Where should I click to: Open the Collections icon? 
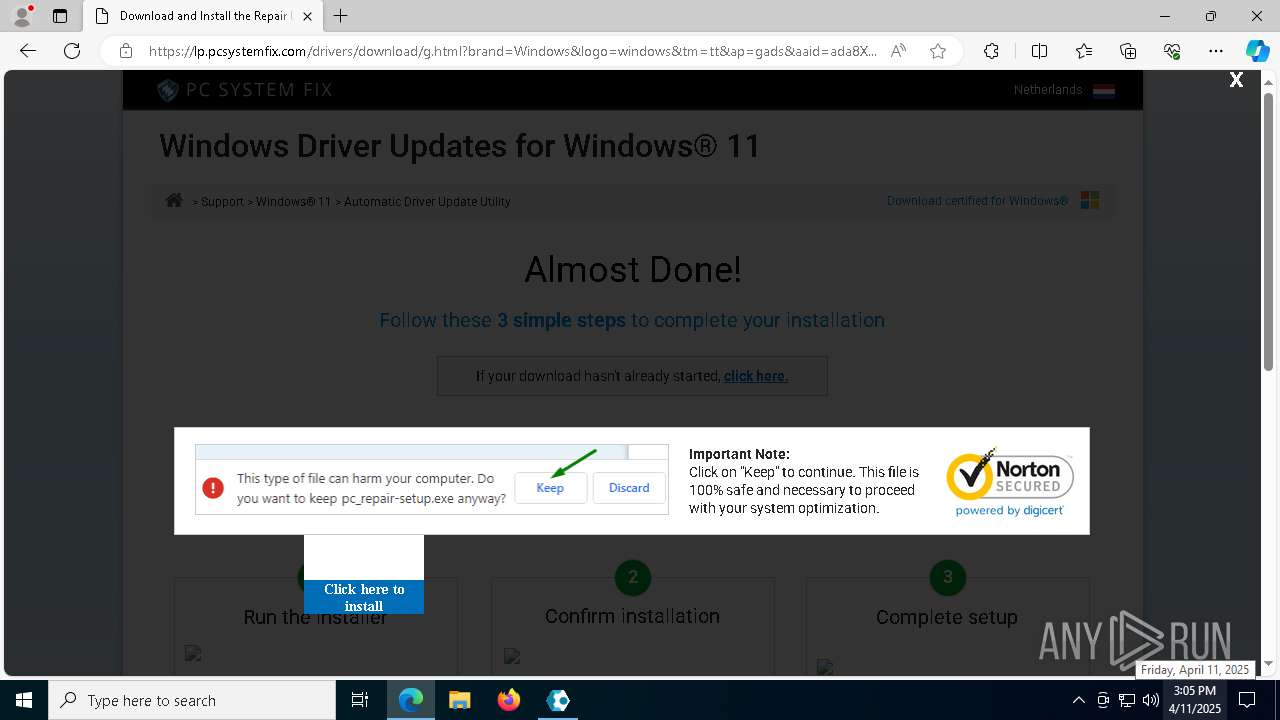point(1128,51)
